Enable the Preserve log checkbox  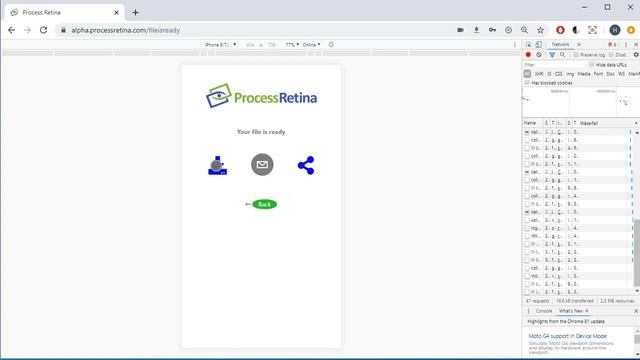576,55
